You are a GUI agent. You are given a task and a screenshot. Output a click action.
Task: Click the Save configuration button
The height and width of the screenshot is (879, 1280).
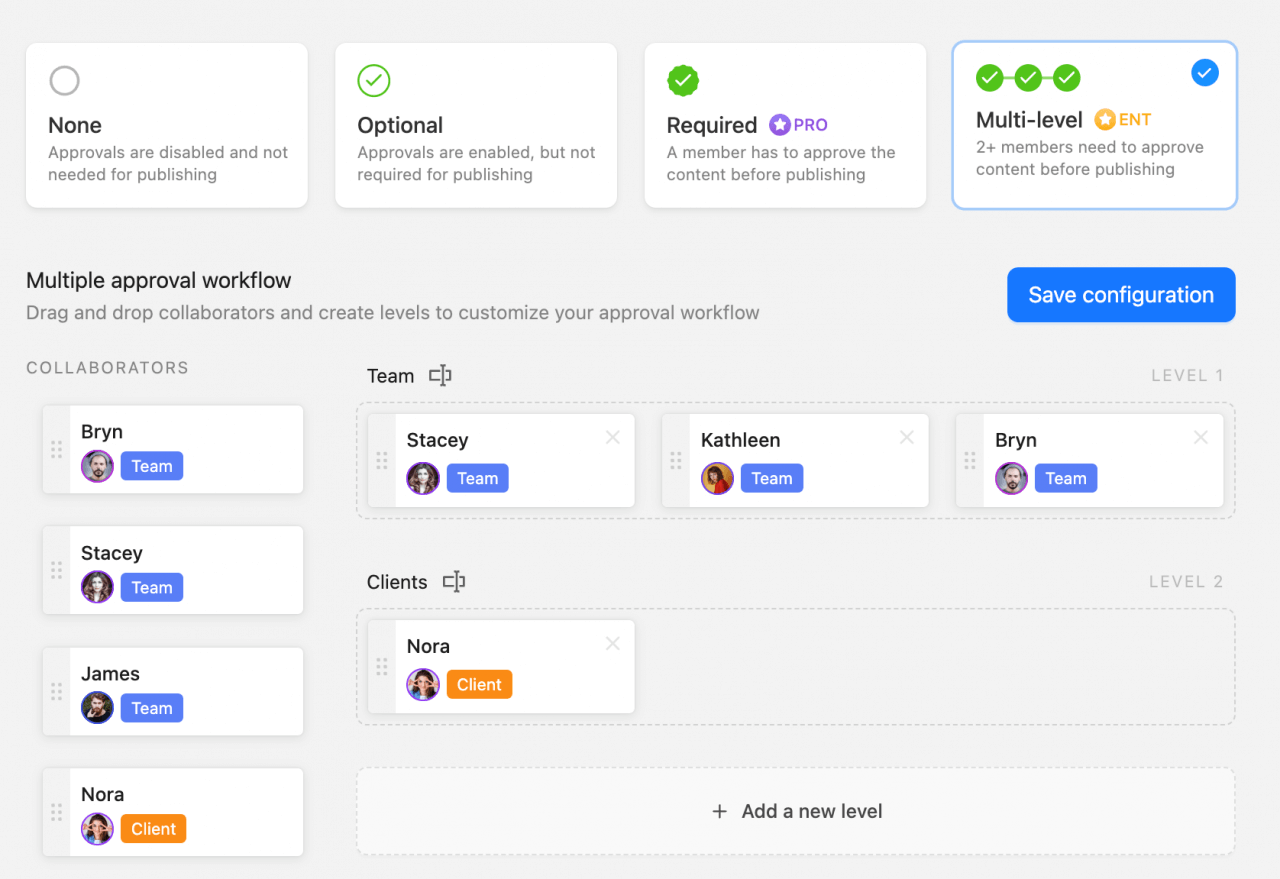(x=1120, y=295)
